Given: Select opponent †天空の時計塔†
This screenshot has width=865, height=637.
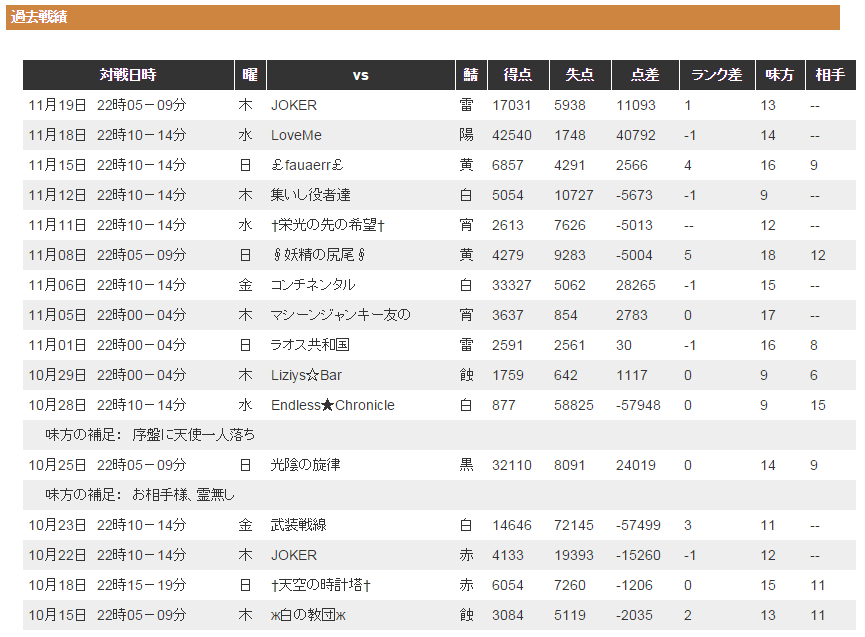Looking at the screenshot, I should 321,585.
